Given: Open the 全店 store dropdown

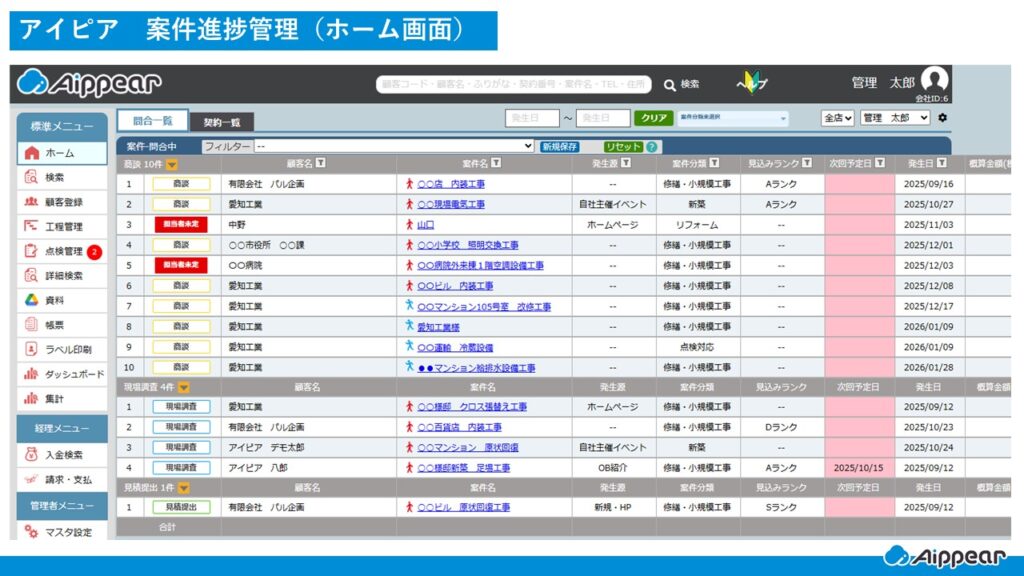Looking at the screenshot, I should pyautogui.click(x=837, y=118).
